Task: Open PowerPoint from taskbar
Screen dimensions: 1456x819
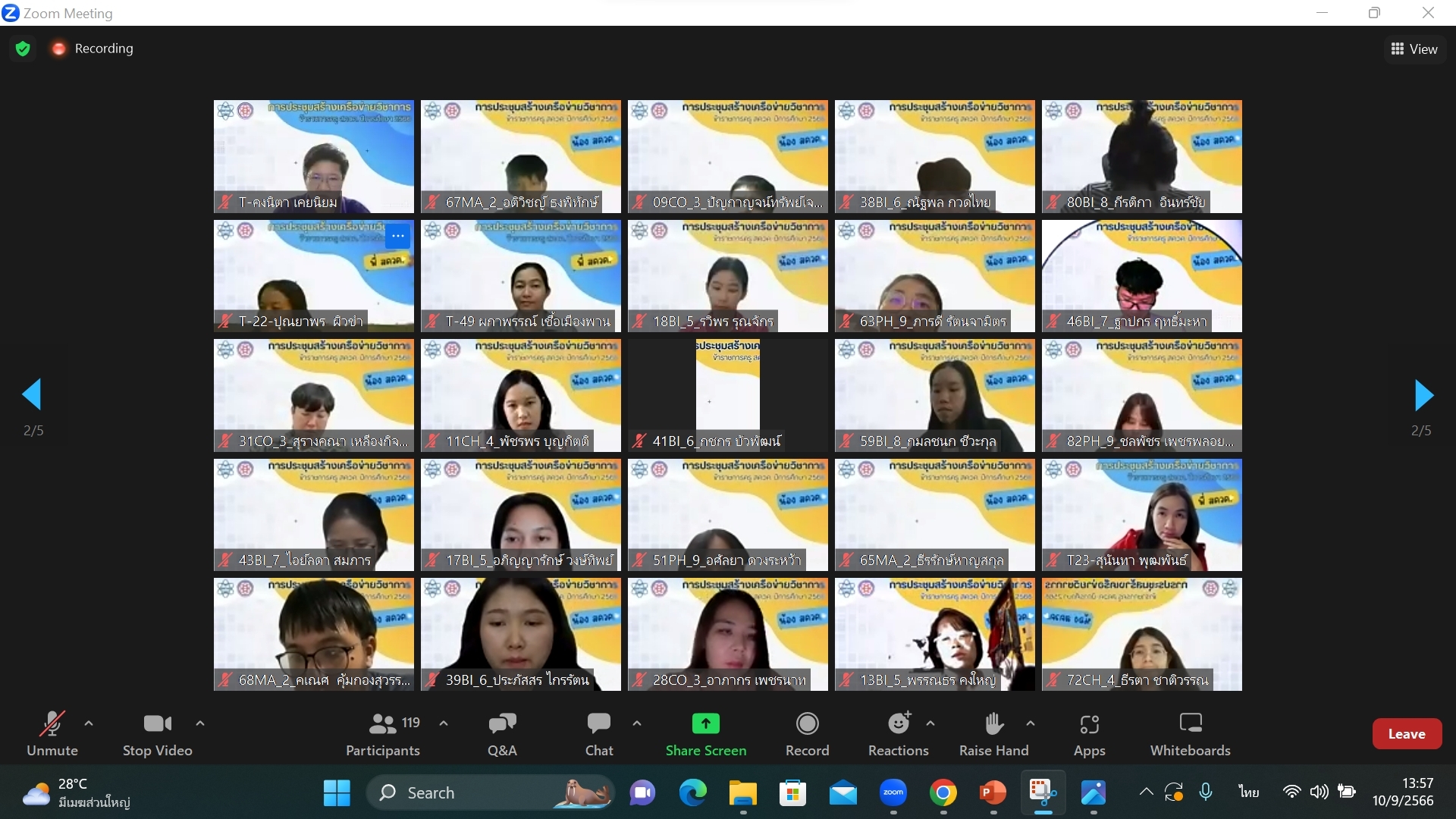Action: (x=993, y=793)
